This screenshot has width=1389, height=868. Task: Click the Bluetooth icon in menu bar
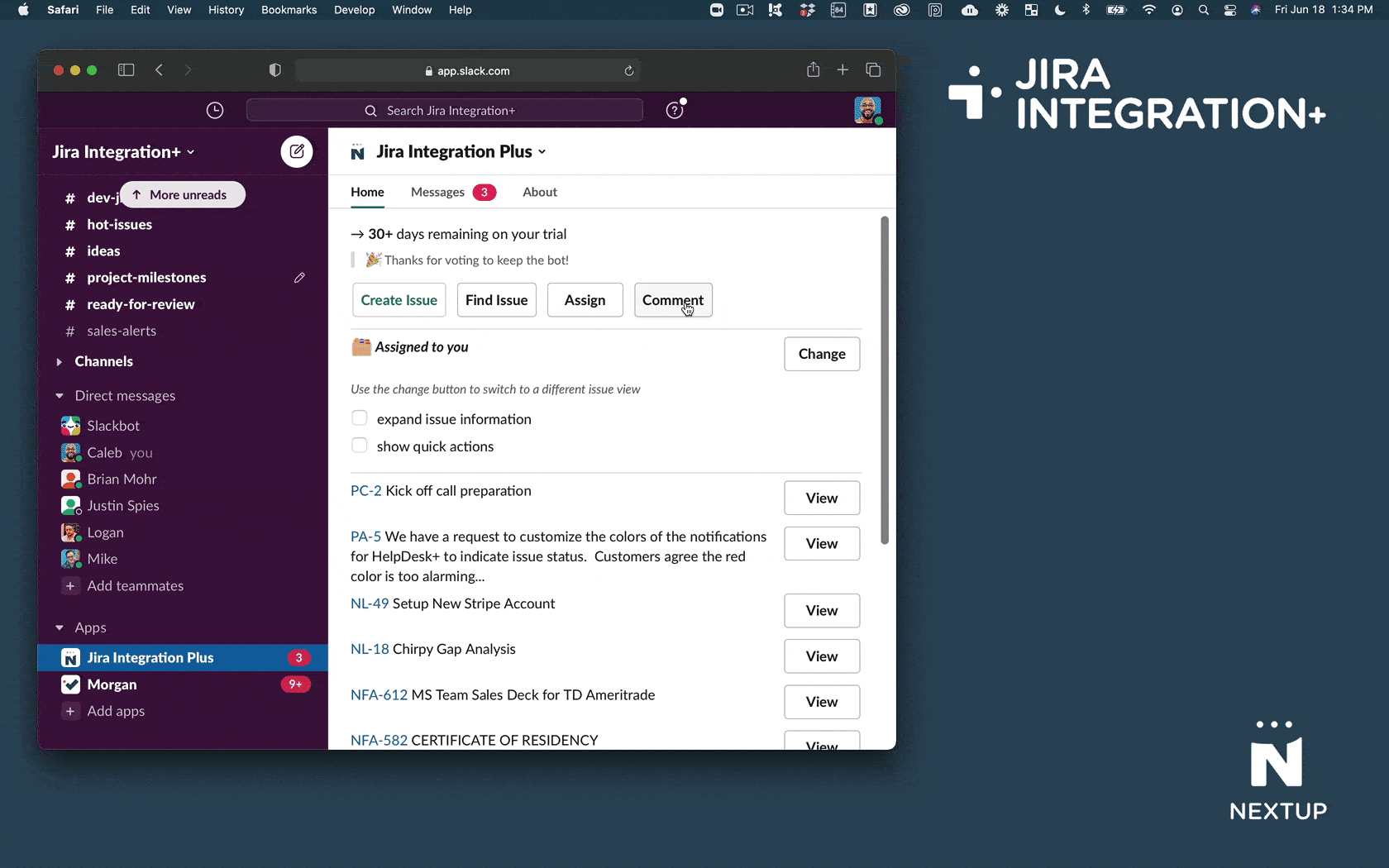click(1086, 10)
